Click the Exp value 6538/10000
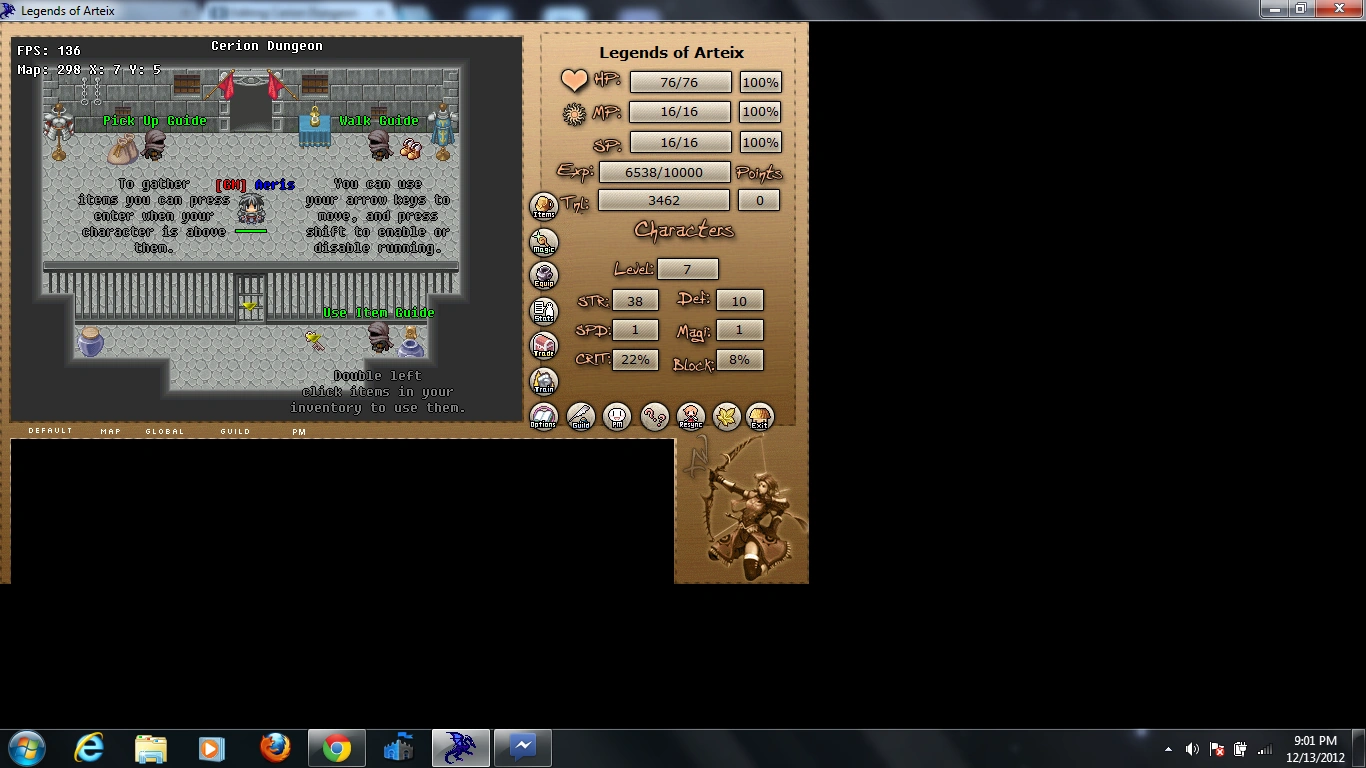The width and height of the screenshot is (1366, 768). click(x=665, y=172)
